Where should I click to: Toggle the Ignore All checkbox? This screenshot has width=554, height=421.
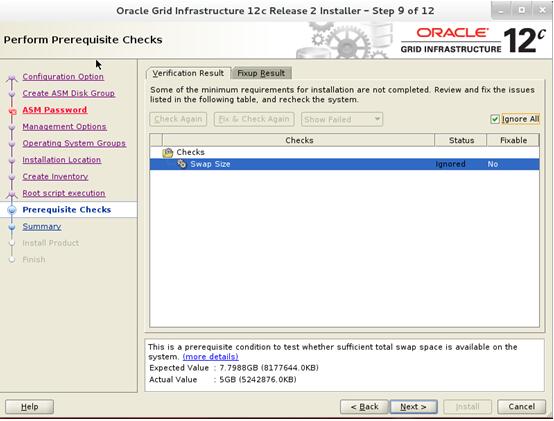[x=495, y=119]
